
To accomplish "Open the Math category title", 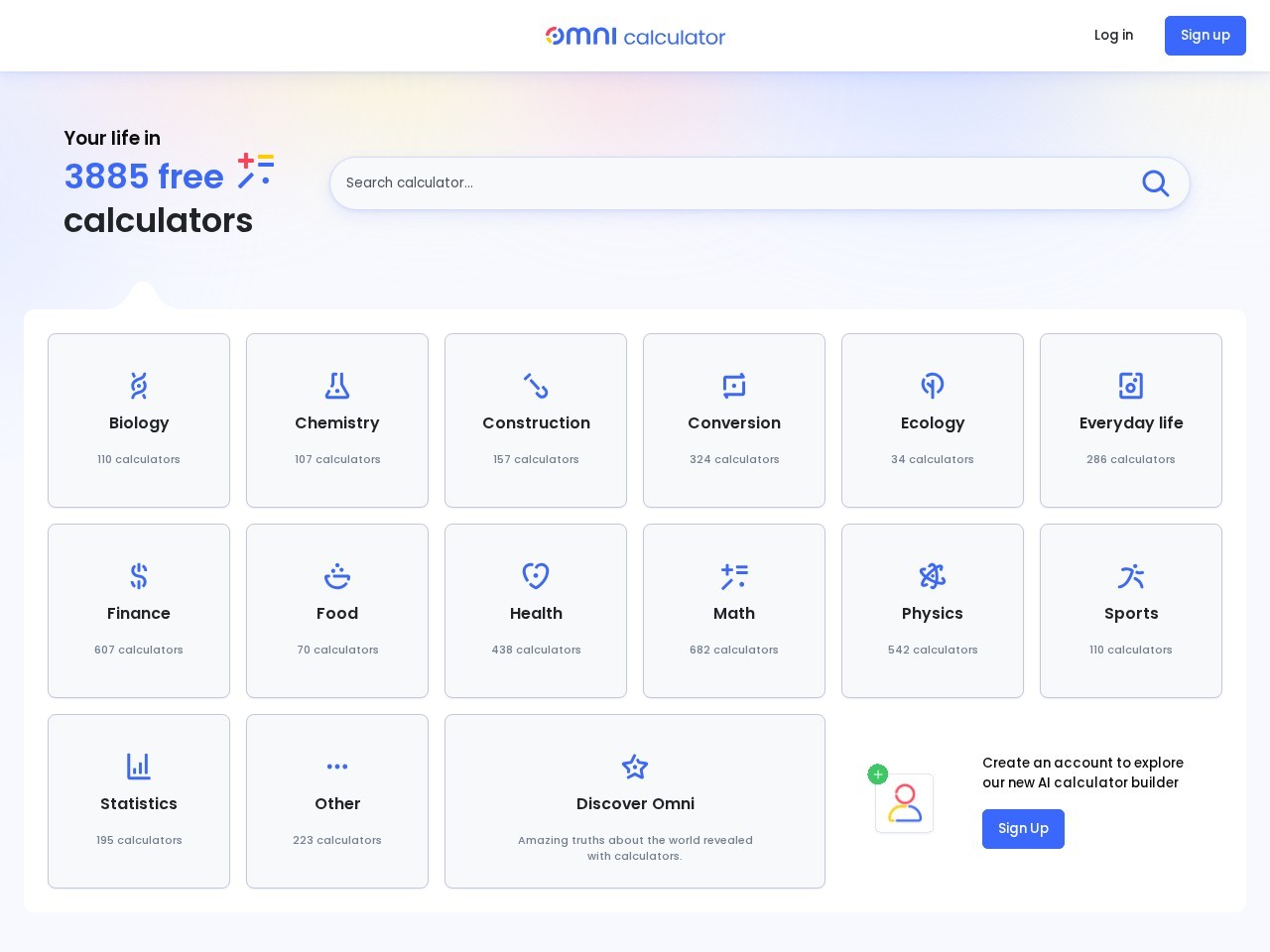I will (x=734, y=613).
